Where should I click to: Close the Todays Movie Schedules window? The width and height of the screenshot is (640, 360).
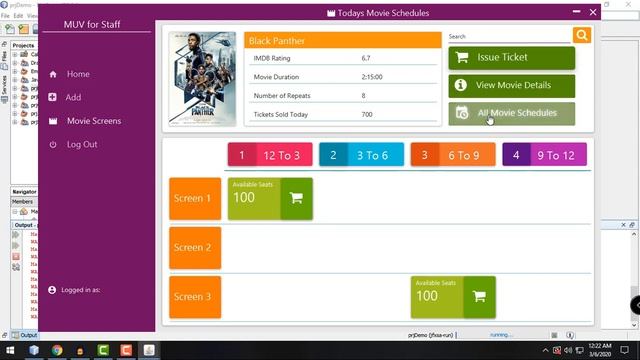[x=593, y=13]
